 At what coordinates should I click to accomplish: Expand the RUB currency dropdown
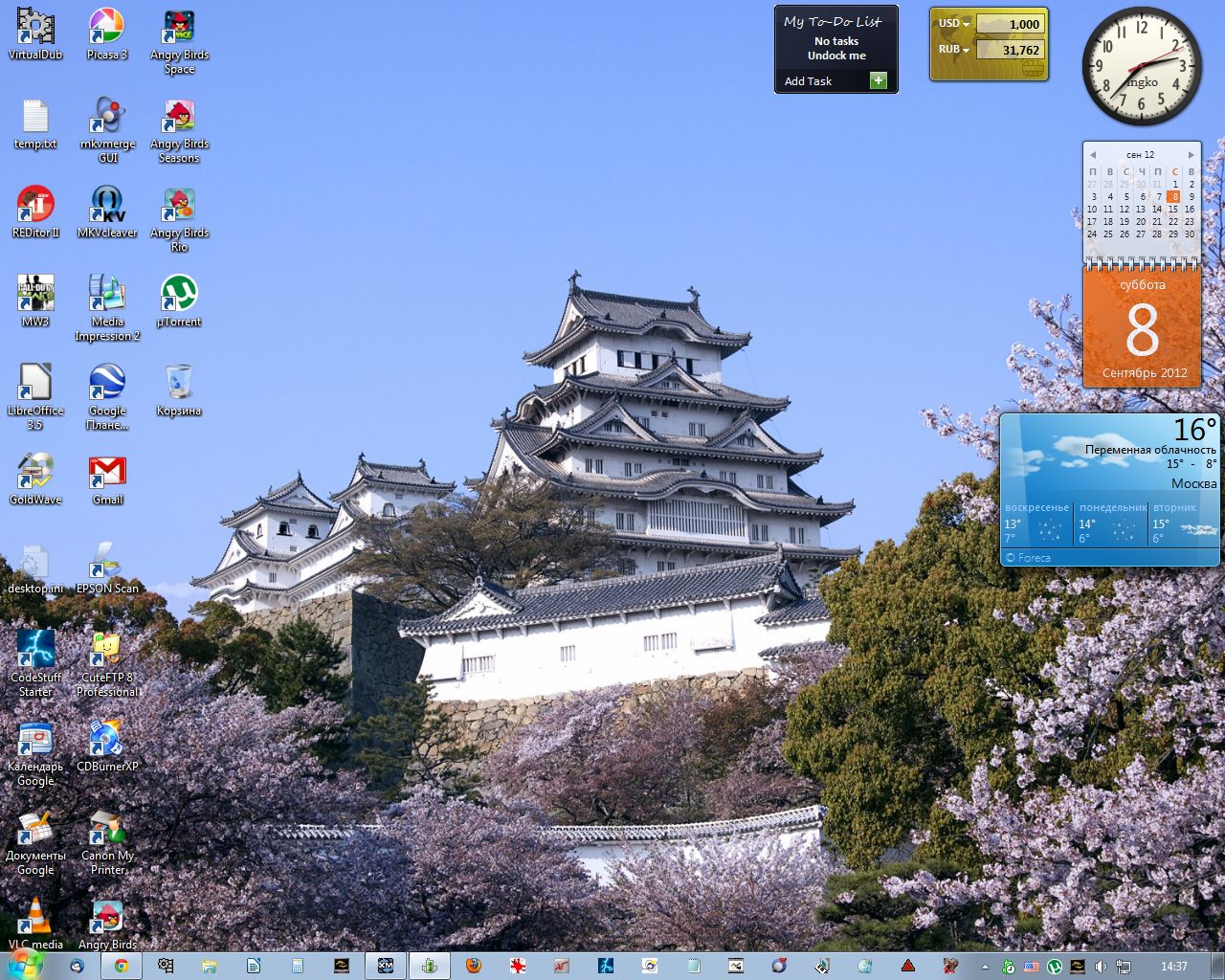tap(967, 50)
